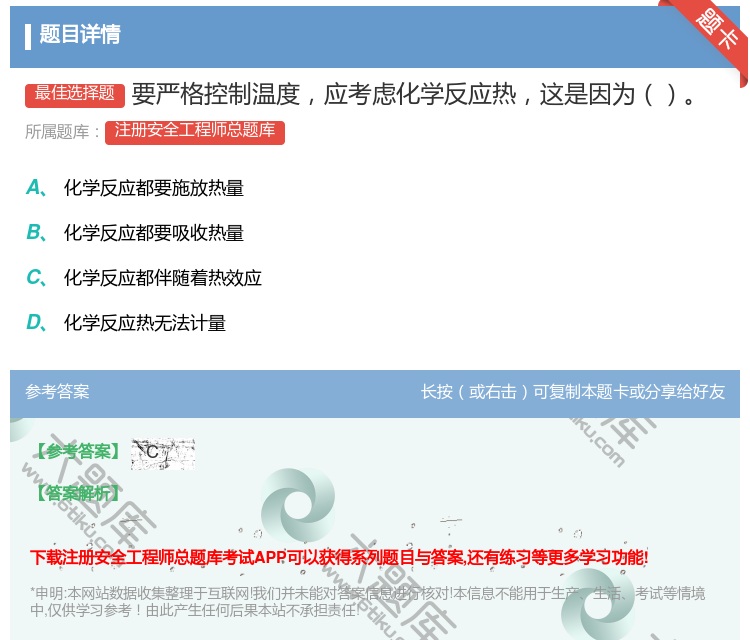Click the 申明 disclaimer text

[x=367, y=602]
